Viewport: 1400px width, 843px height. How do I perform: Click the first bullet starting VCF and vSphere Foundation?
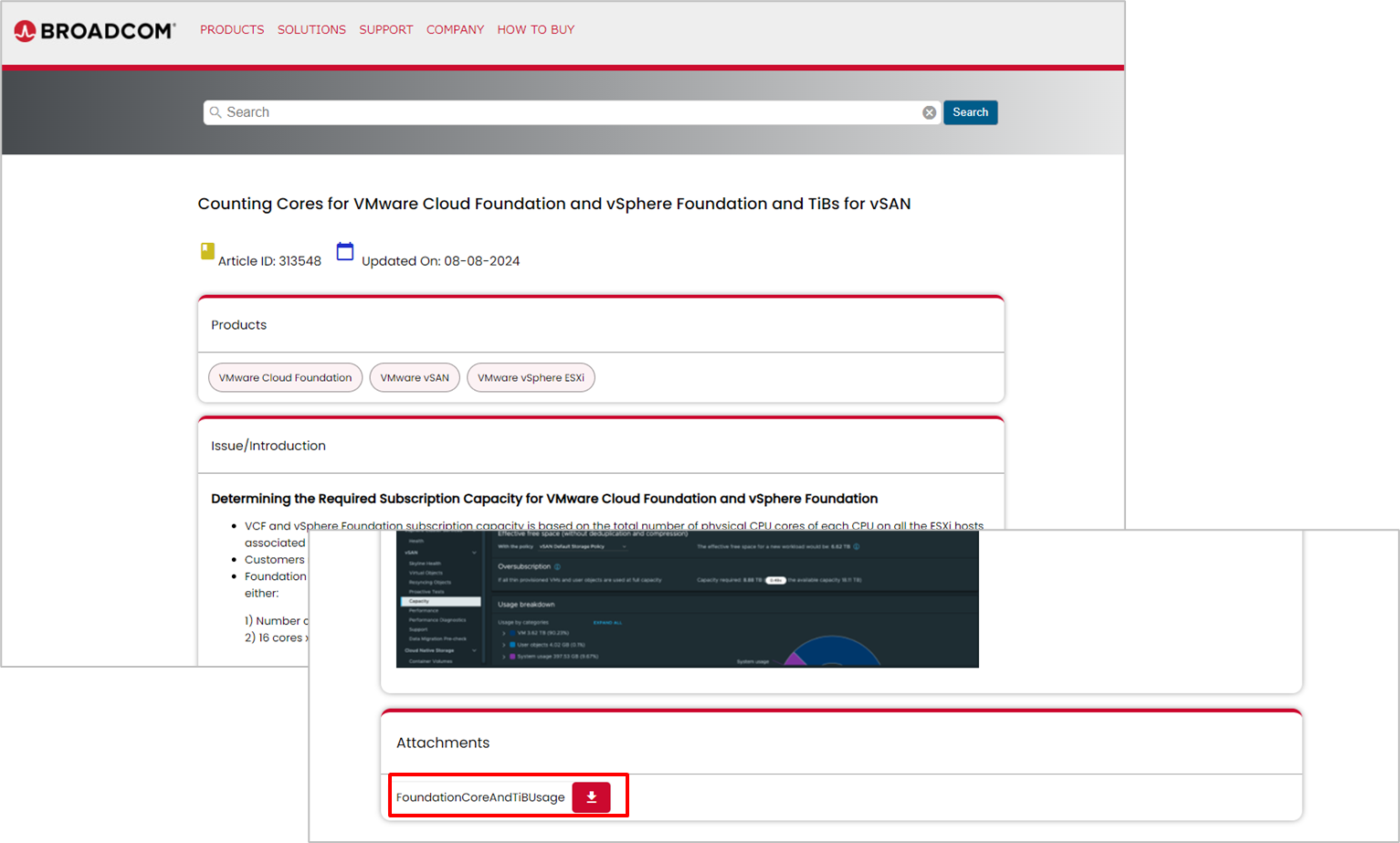click(614, 526)
